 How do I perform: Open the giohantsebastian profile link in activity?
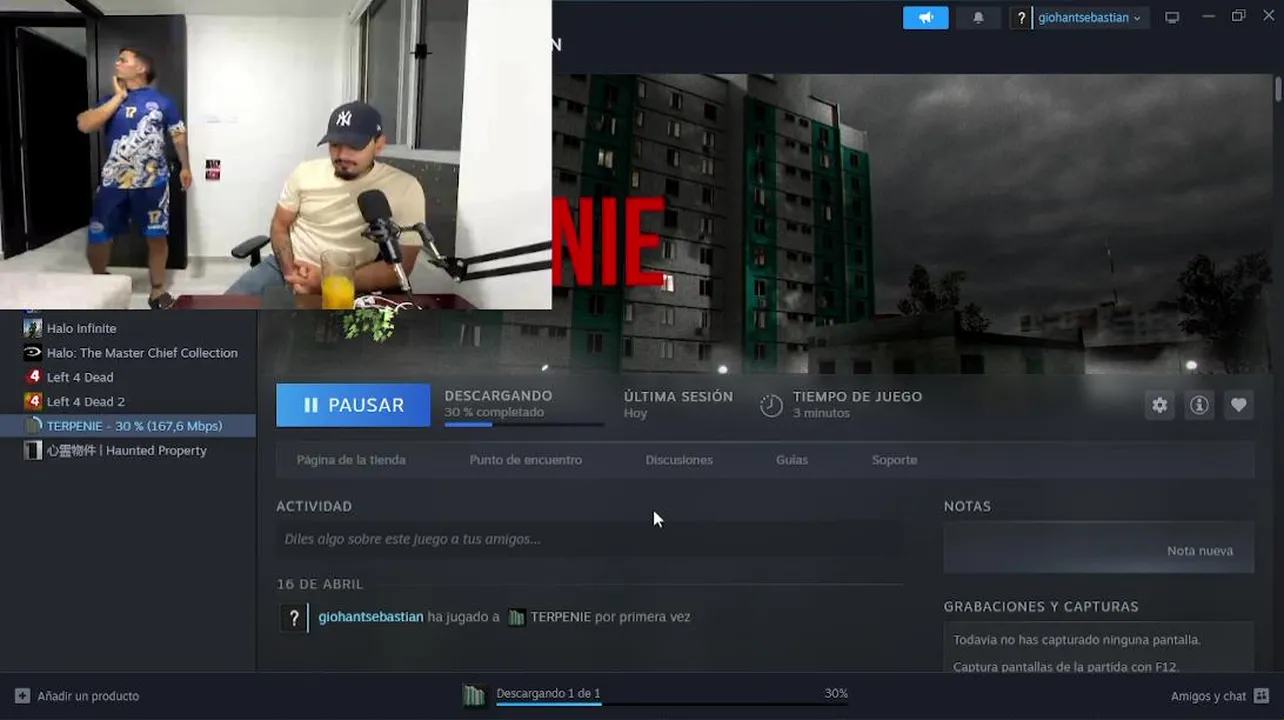click(371, 617)
